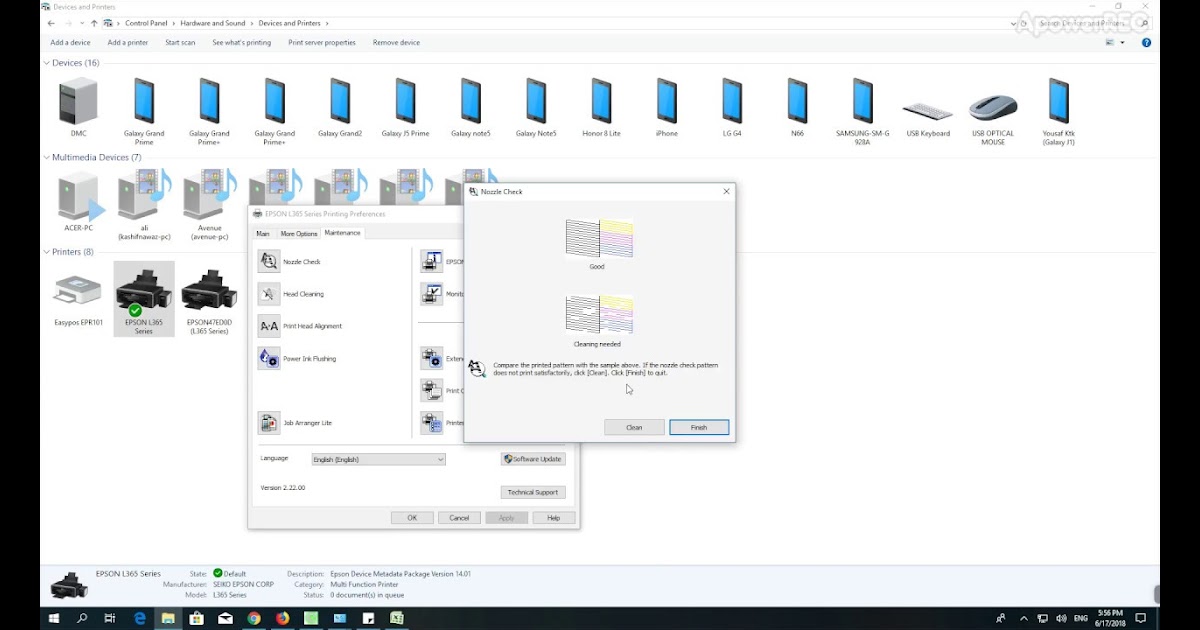Open Task View on the taskbar

(x=111, y=619)
